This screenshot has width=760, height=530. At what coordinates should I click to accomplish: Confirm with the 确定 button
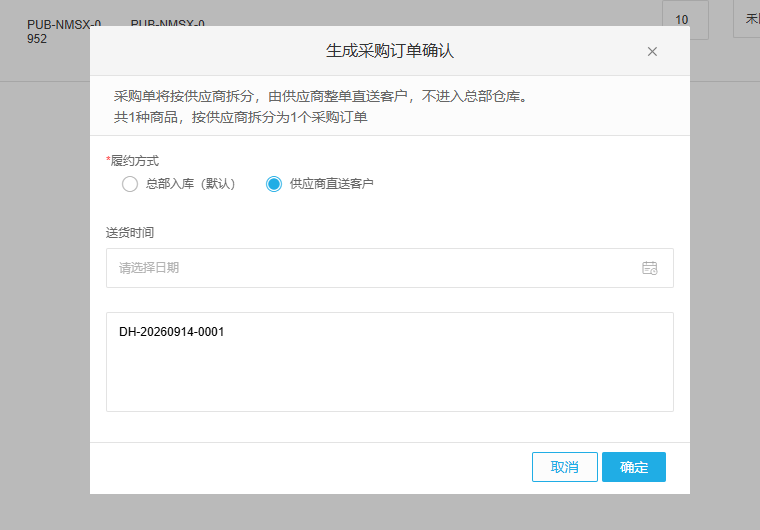coord(633,467)
